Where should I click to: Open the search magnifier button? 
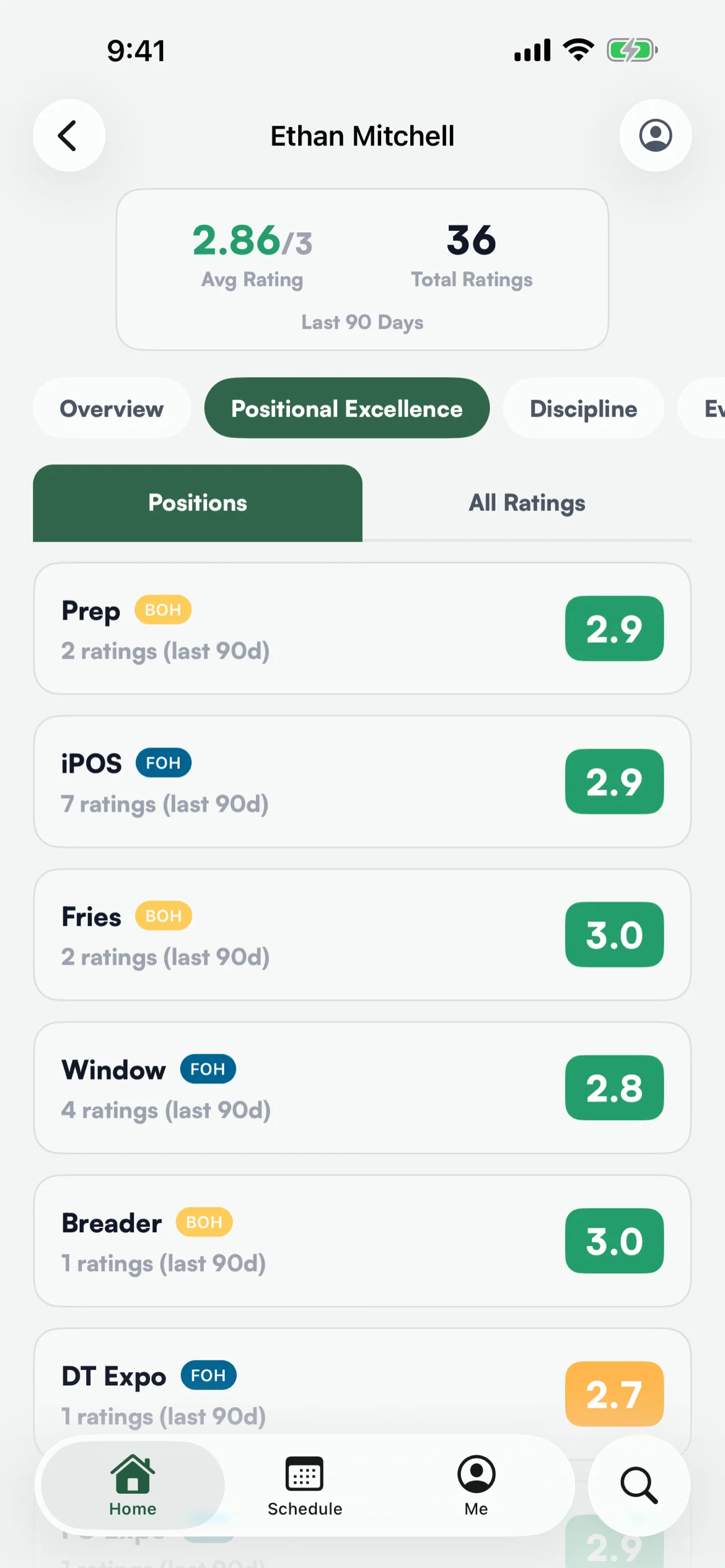point(639,1485)
